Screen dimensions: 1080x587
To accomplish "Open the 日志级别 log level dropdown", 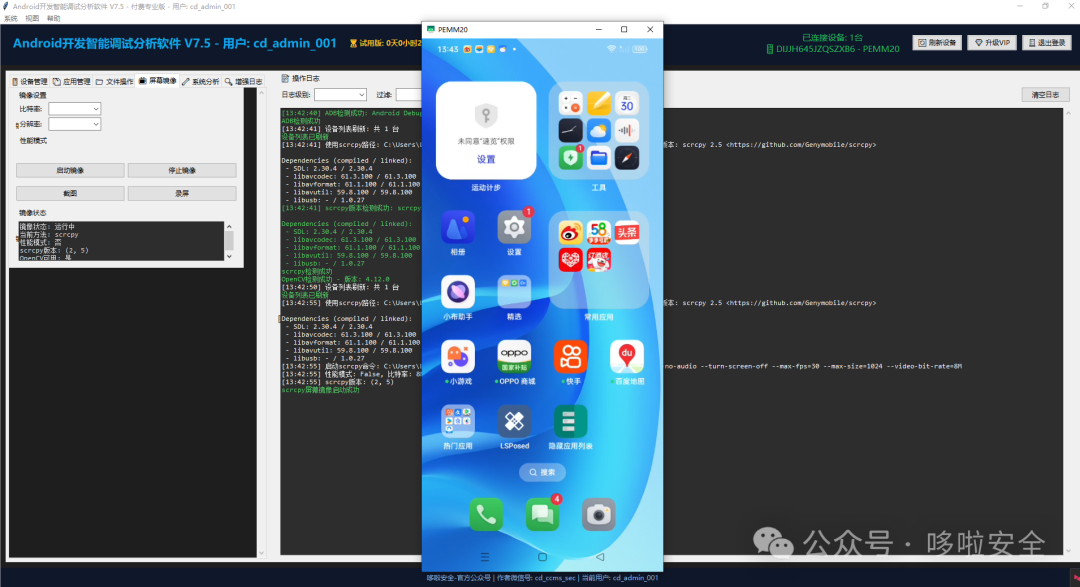I will [340, 94].
